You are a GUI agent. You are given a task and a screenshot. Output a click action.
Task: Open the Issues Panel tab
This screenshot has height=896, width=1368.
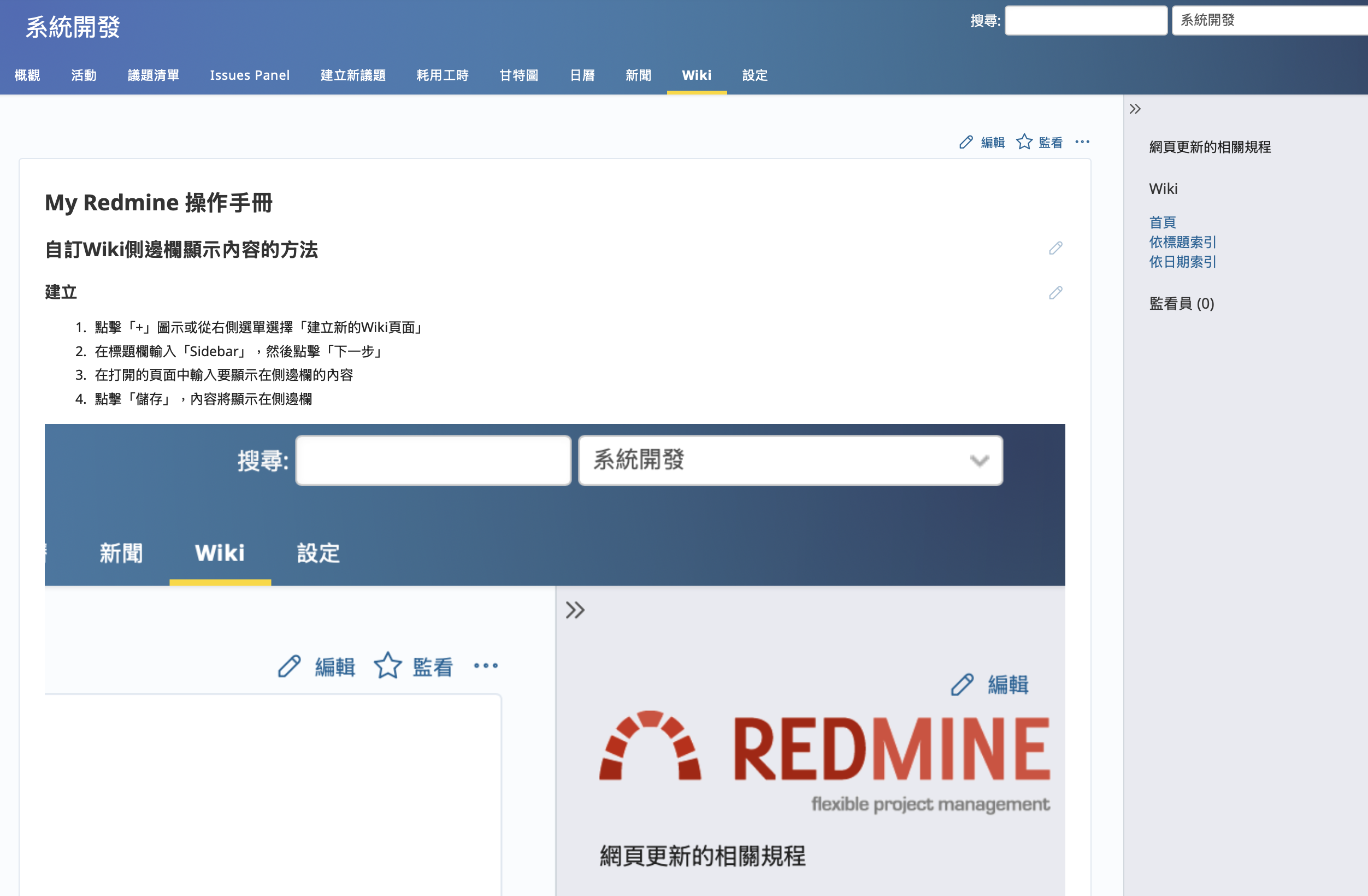click(x=250, y=75)
